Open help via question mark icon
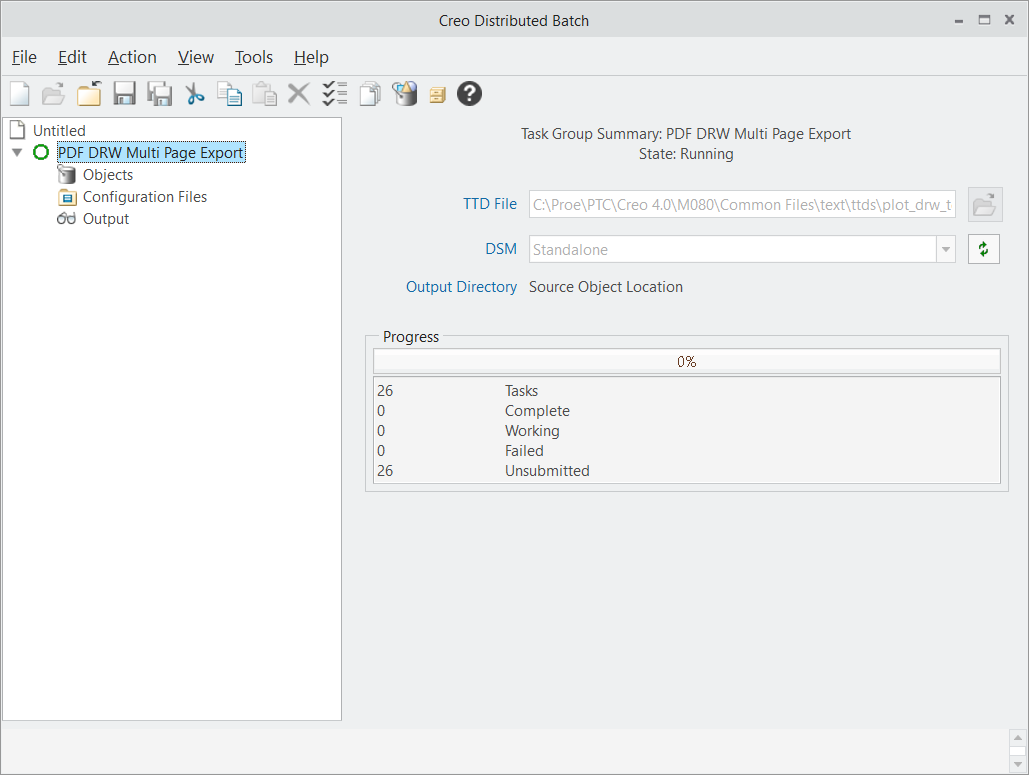 [x=469, y=94]
